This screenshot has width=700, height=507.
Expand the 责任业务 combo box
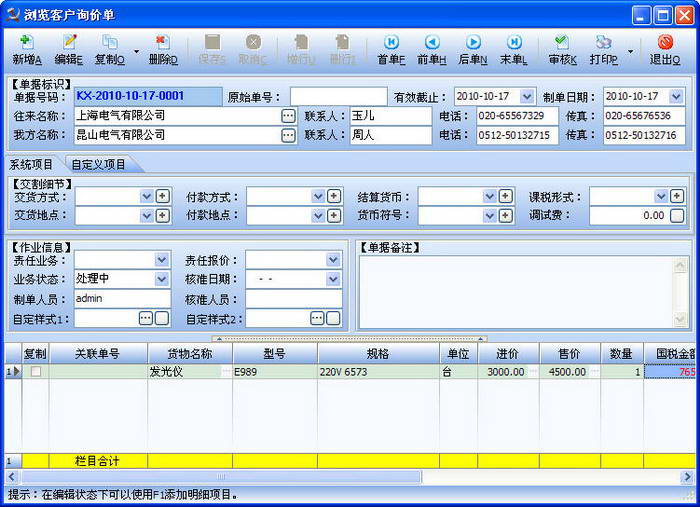[162, 260]
